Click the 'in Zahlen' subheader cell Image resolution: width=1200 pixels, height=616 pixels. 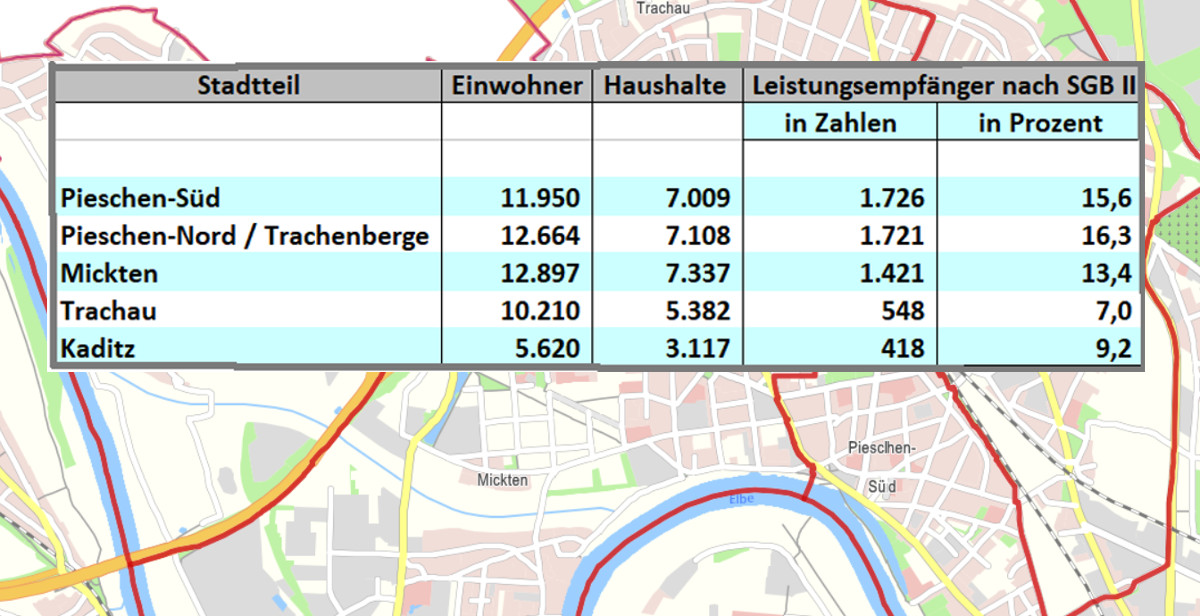click(840, 123)
